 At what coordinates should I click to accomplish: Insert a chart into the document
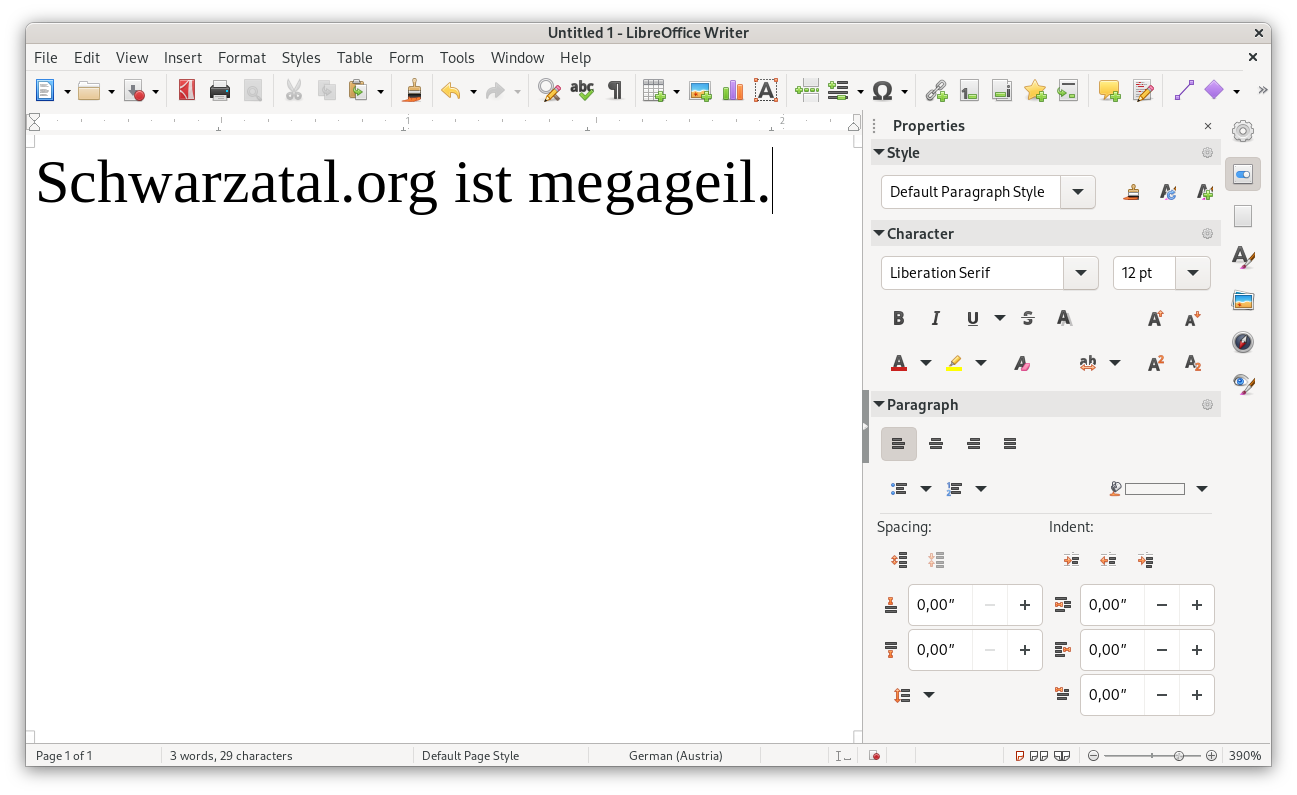[x=733, y=91]
